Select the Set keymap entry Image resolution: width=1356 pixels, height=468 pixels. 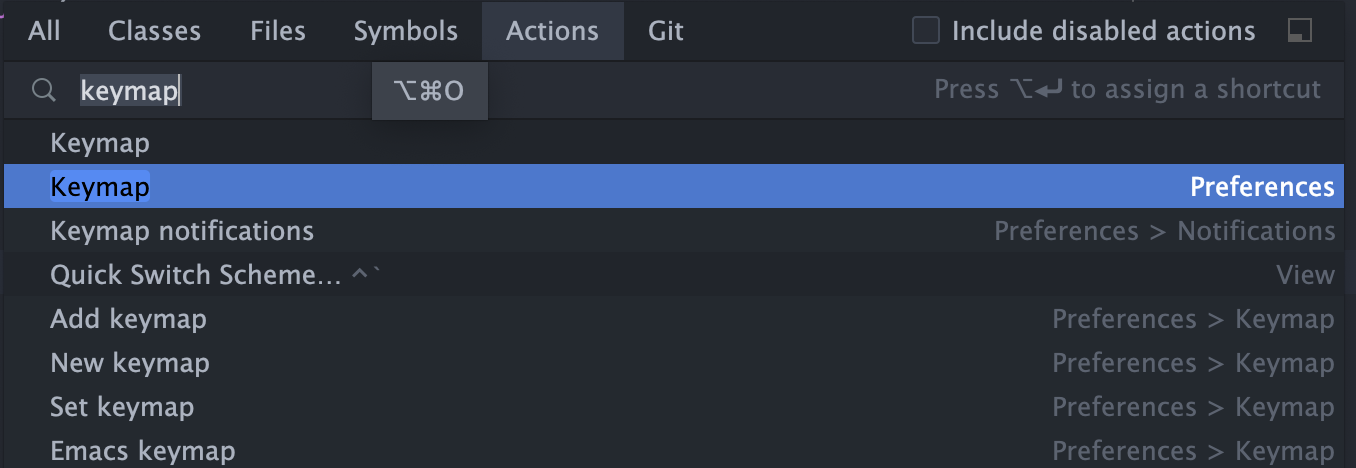point(122,407)
